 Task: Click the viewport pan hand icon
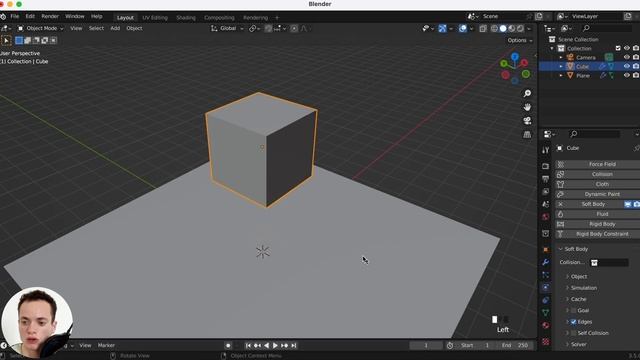(x=527, y=107)
